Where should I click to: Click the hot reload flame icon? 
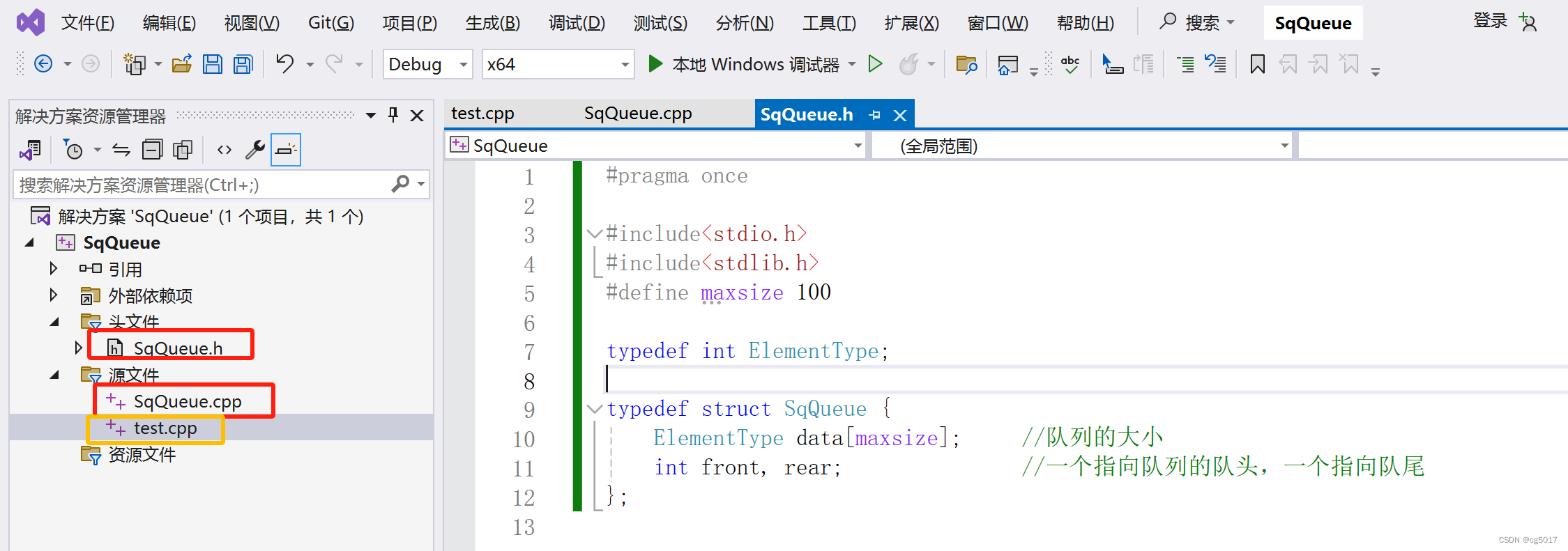tap(908, 64)
